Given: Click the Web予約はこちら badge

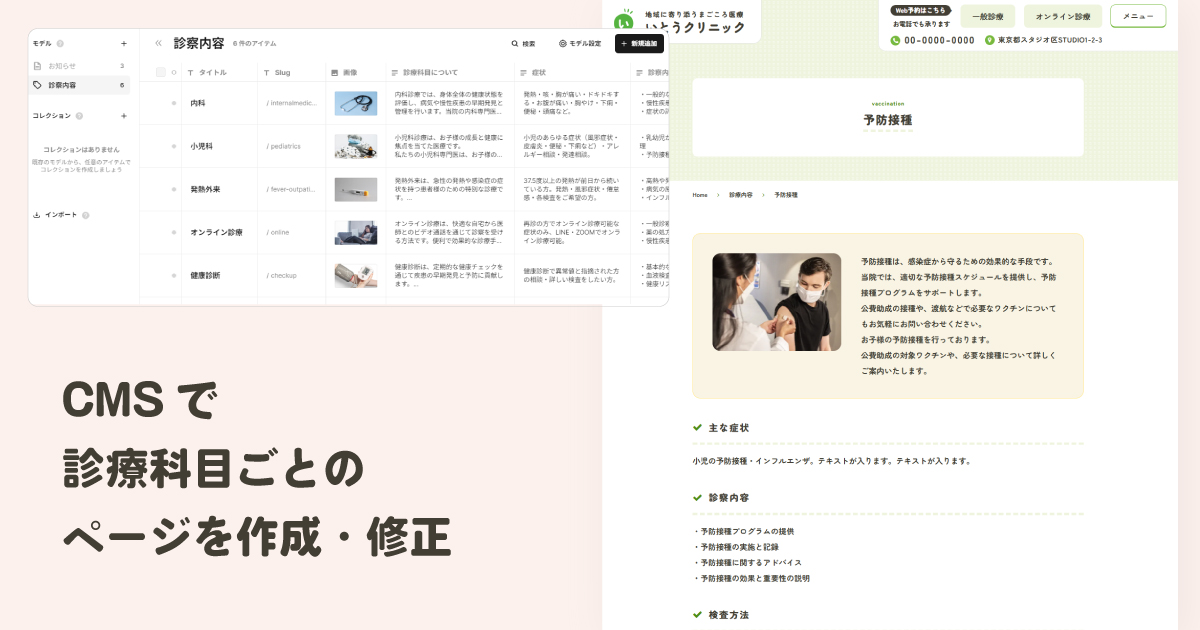Looking at the screenshot, I should (920, 10).
